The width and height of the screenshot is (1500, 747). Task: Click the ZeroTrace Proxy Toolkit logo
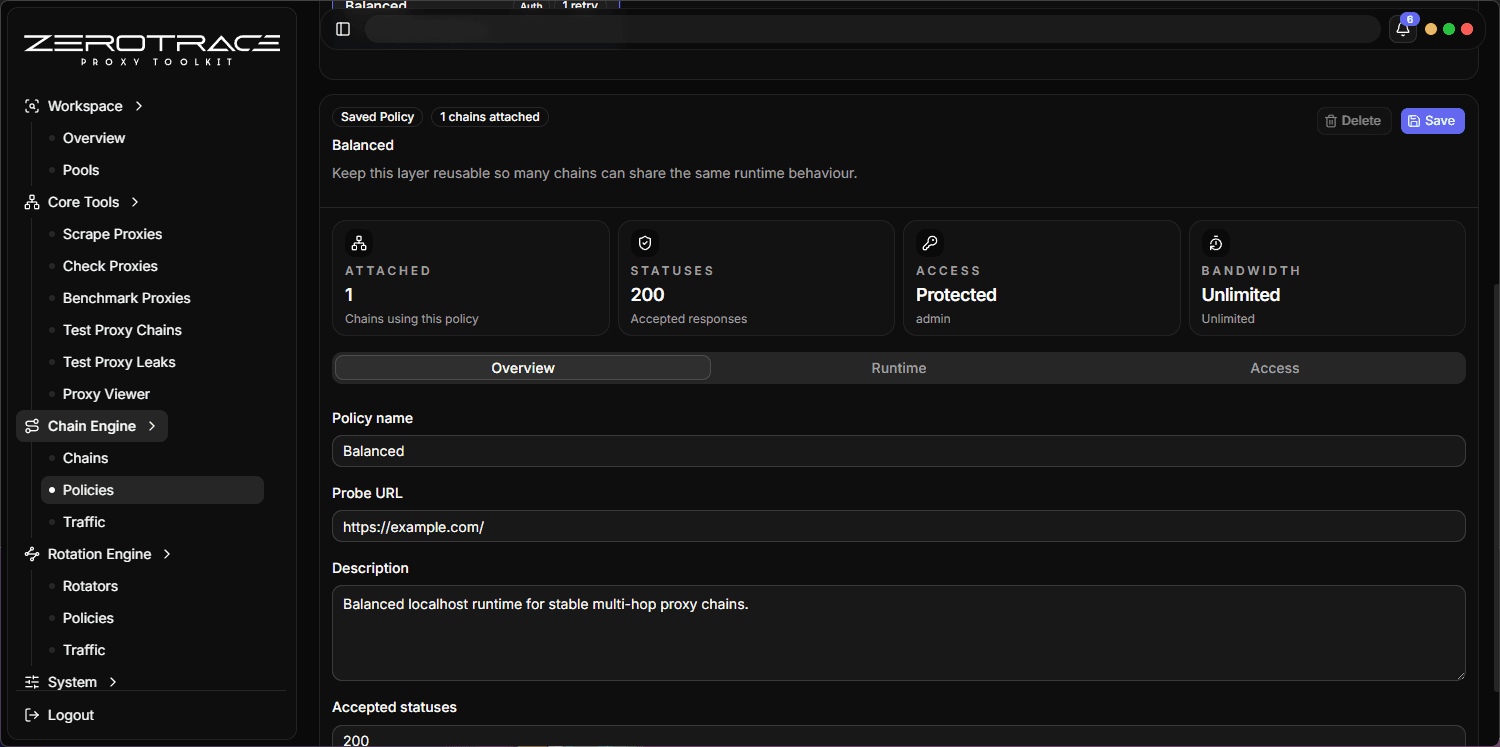pos(152,49)
